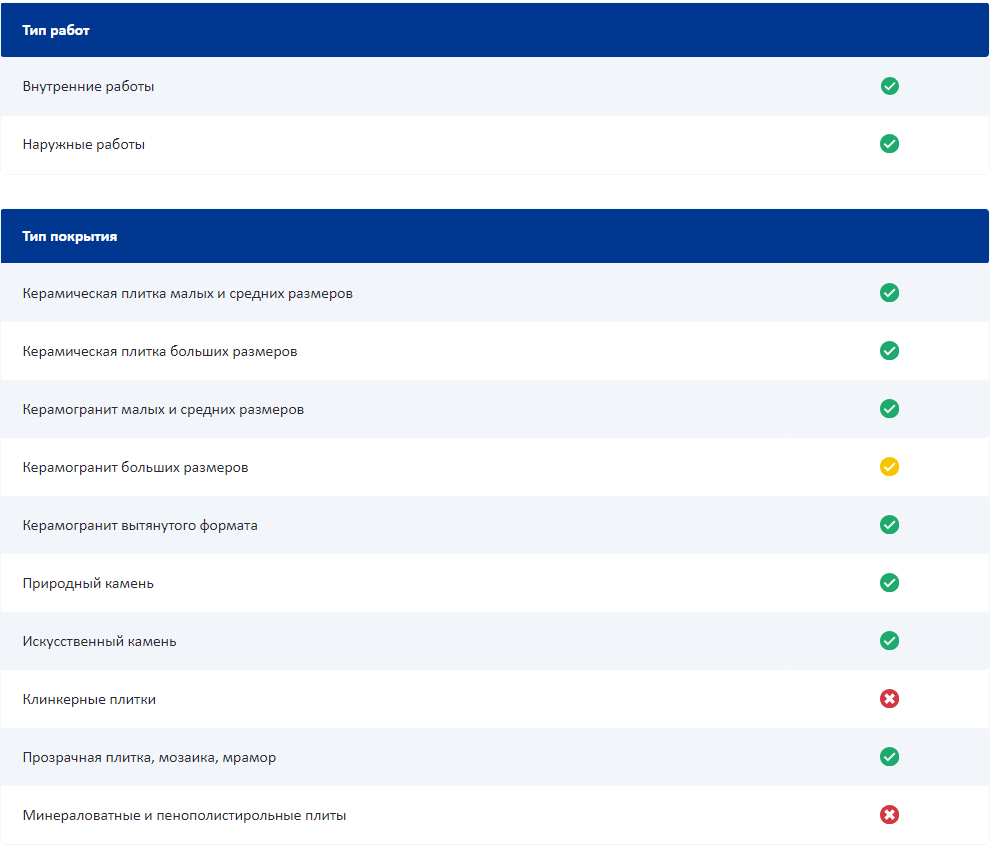990x849 pixels.
Task: Click the Искусственный камень row text
Action: (x=99, y=642)
